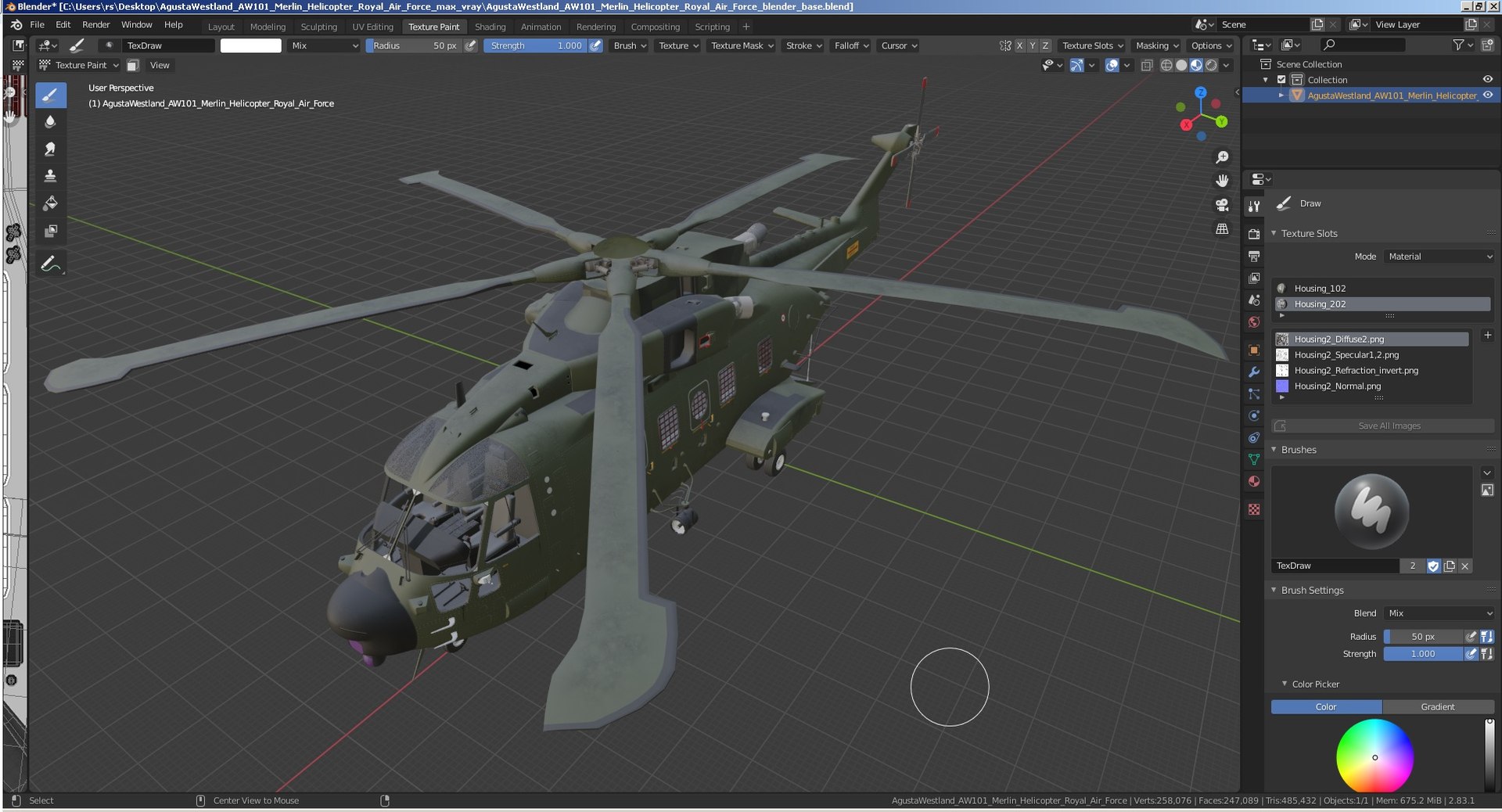
Task: Add new collection in outliner
Action: pos(1487,46)
